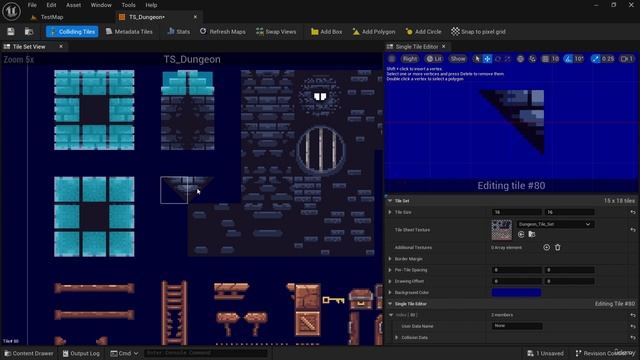Add element to Additional Textures array
Image resolution: width=640 pixels, height=360 pixels.
click(x=547, y=247)
